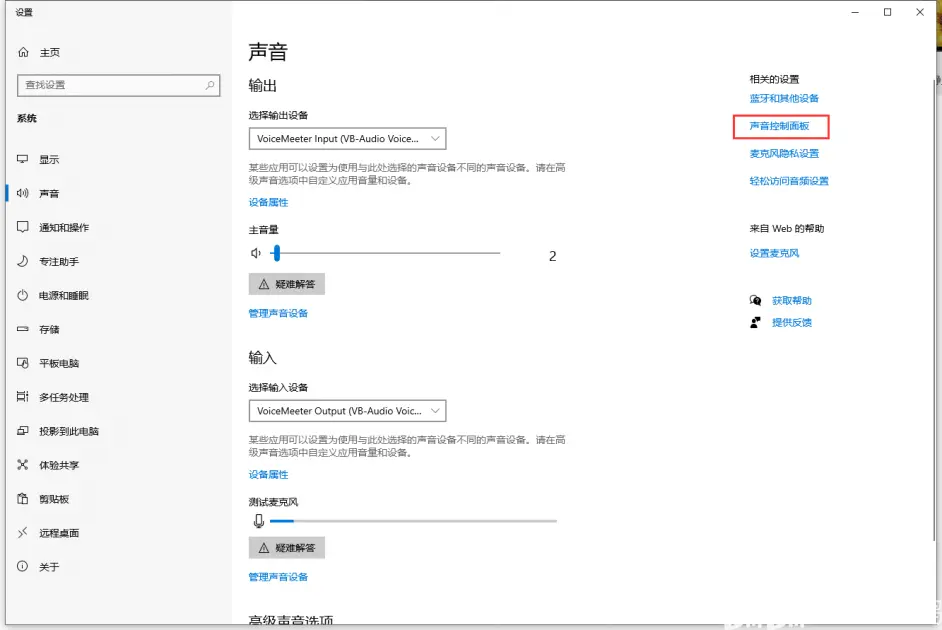
Task: Open the 声音控制面板 link
Action: pyautogui.click(x=779, y=126)
